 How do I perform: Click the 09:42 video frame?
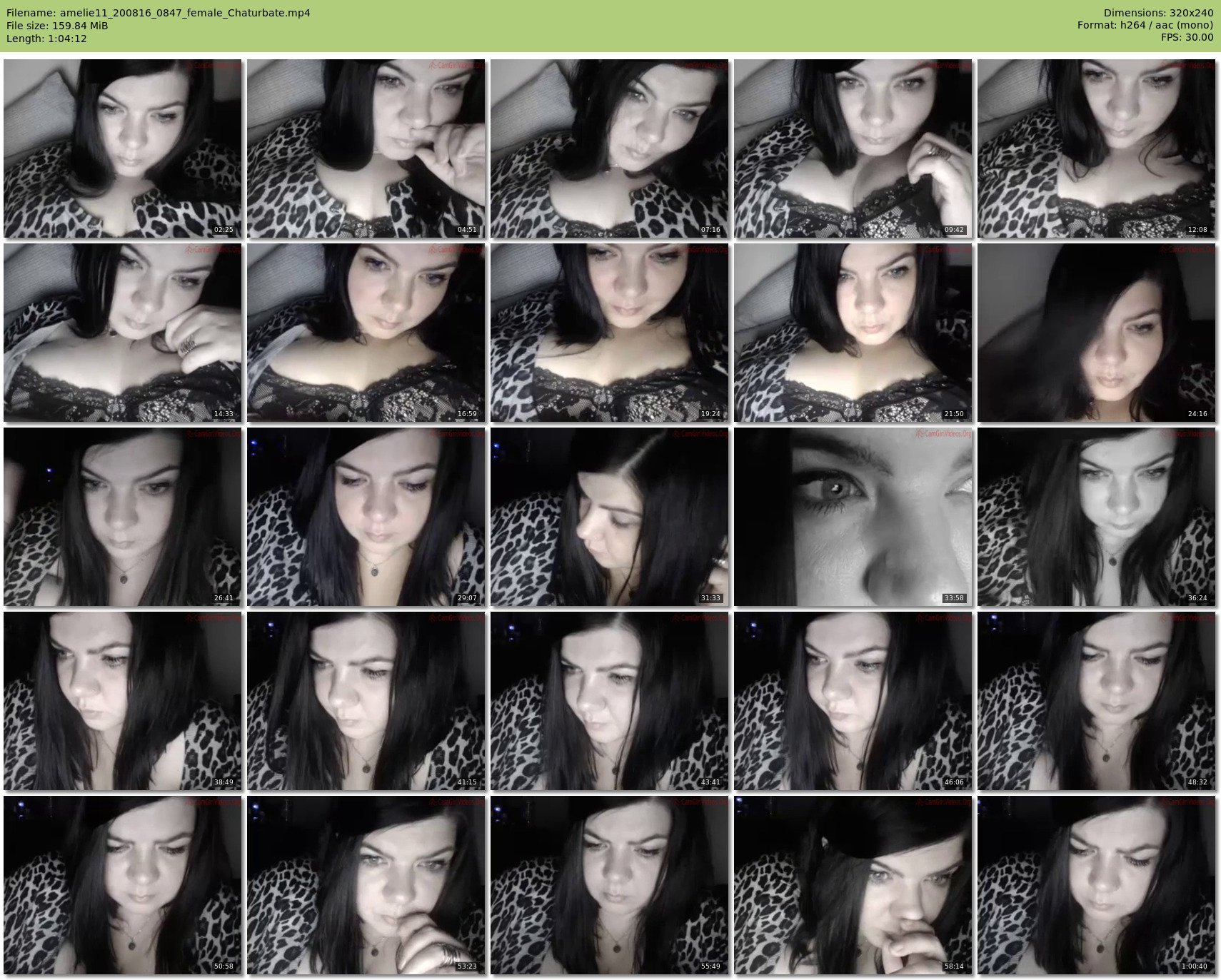coord(853,148)
